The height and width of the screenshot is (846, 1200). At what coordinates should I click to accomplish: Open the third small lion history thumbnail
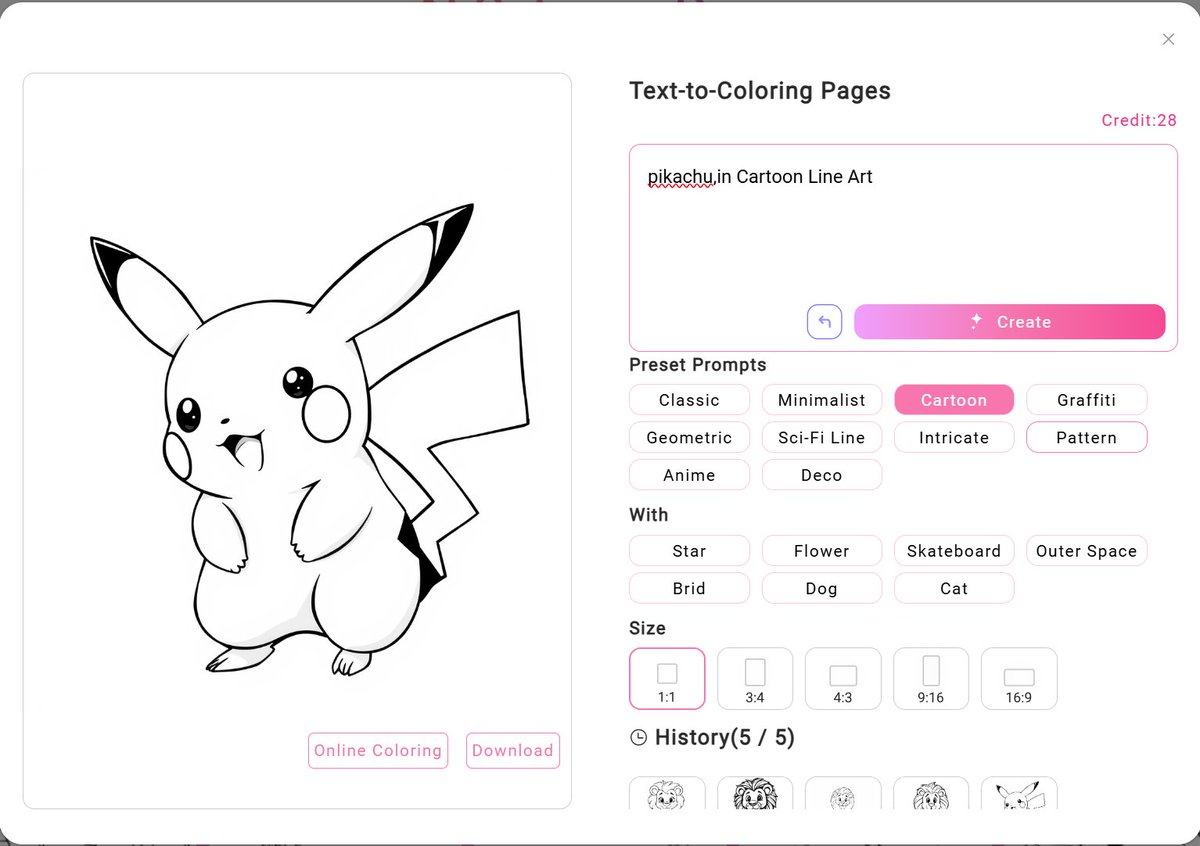tap(843, 793)
